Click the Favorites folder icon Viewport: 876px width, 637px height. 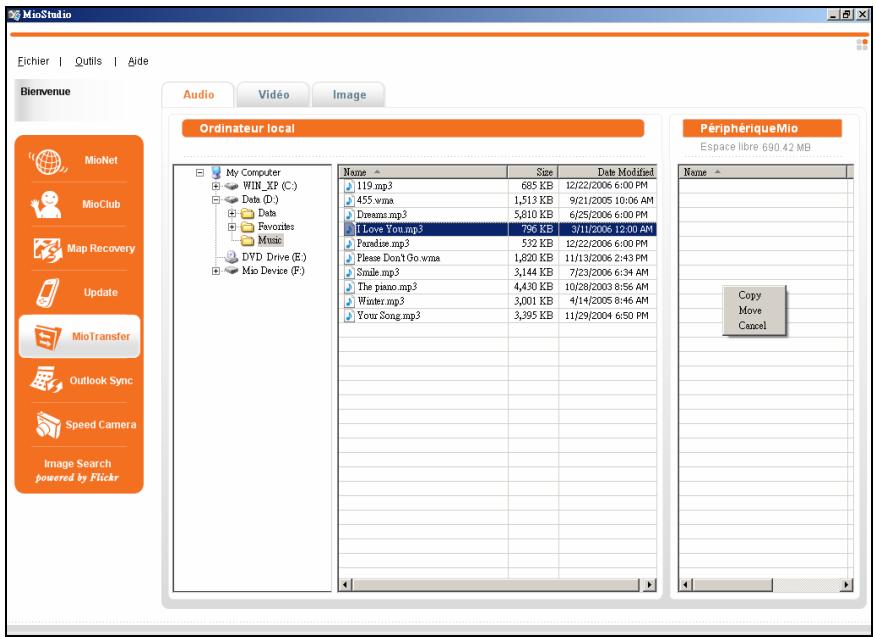(247, 227)
